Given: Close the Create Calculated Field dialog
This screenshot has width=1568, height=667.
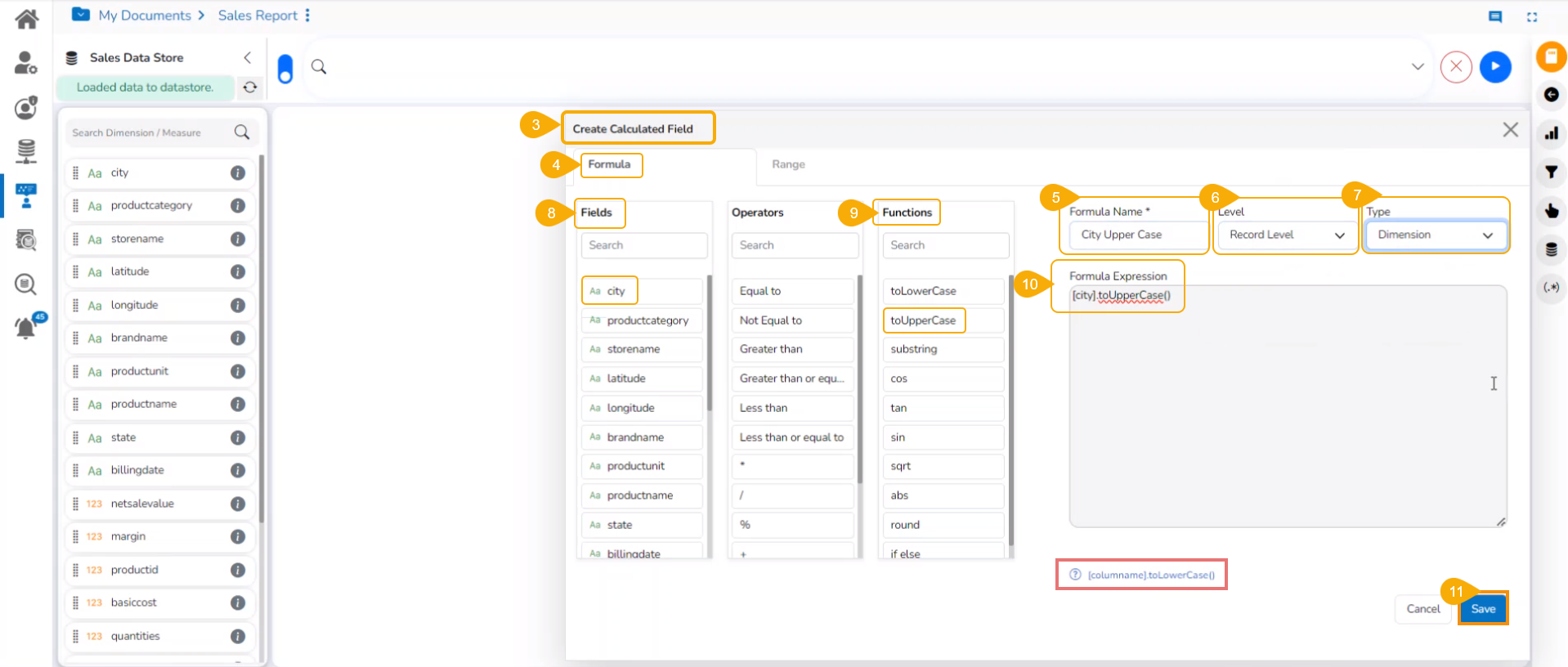Looking at the screenshot, I should (1510, 130).
